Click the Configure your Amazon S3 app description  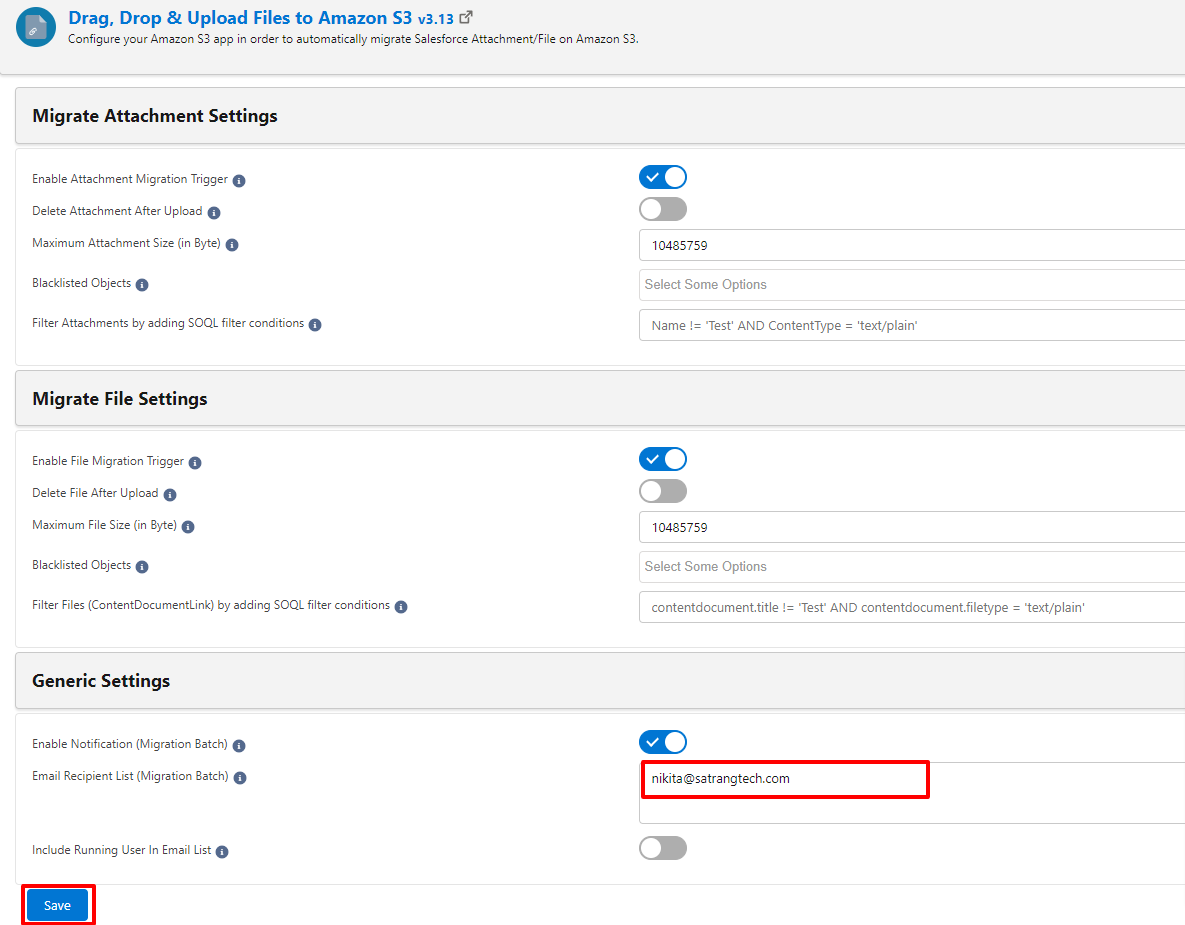(353, 39)
